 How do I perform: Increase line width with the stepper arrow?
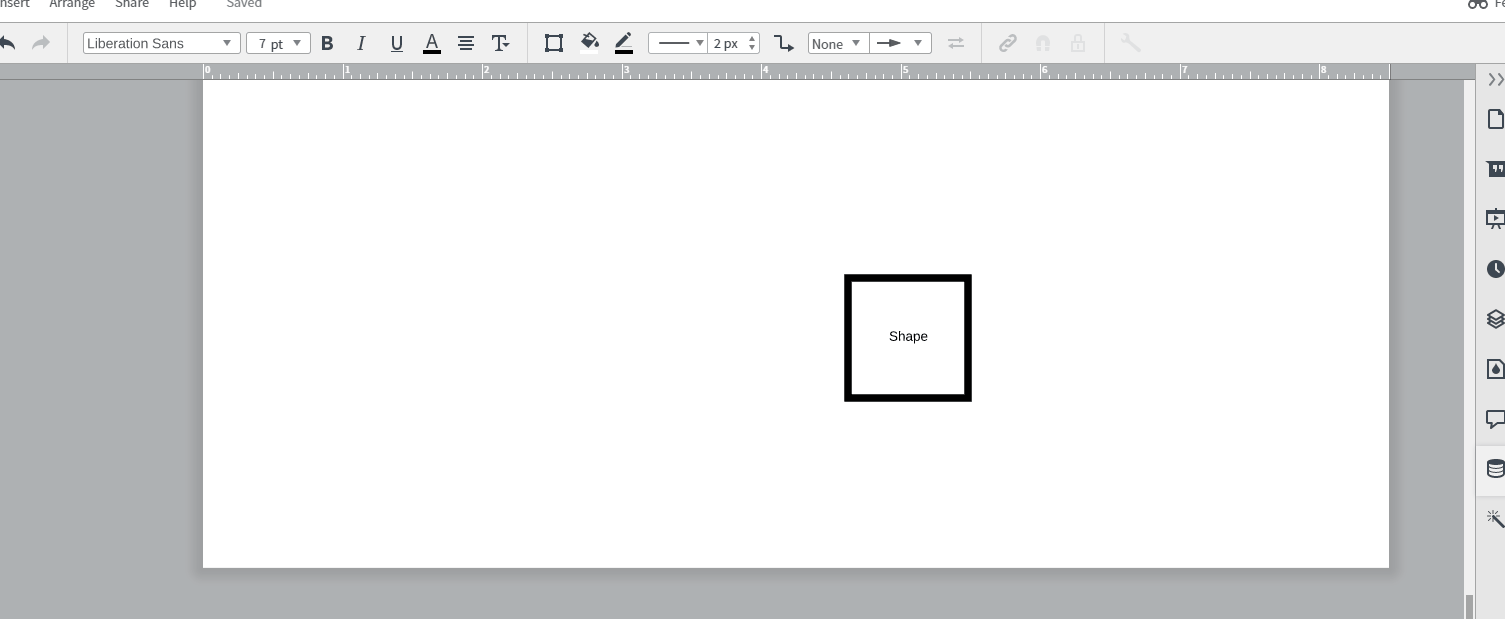(752, 38)
